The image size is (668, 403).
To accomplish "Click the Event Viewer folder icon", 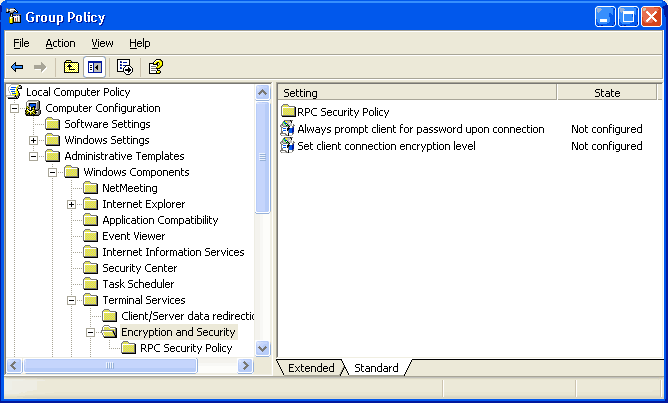I will 90,236.
